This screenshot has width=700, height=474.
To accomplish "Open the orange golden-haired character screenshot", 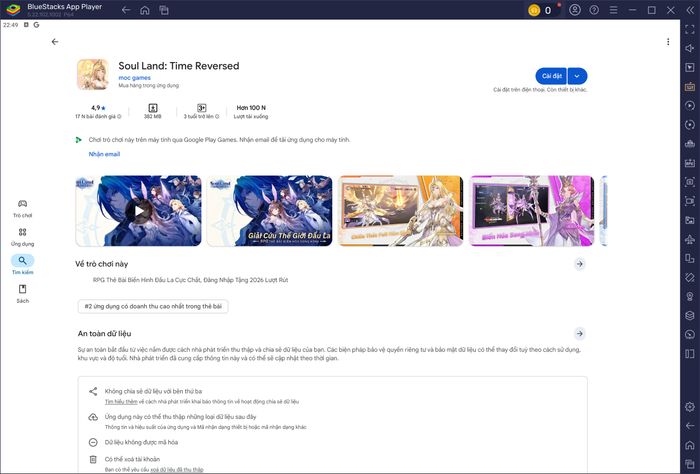I will pos(400,211).
